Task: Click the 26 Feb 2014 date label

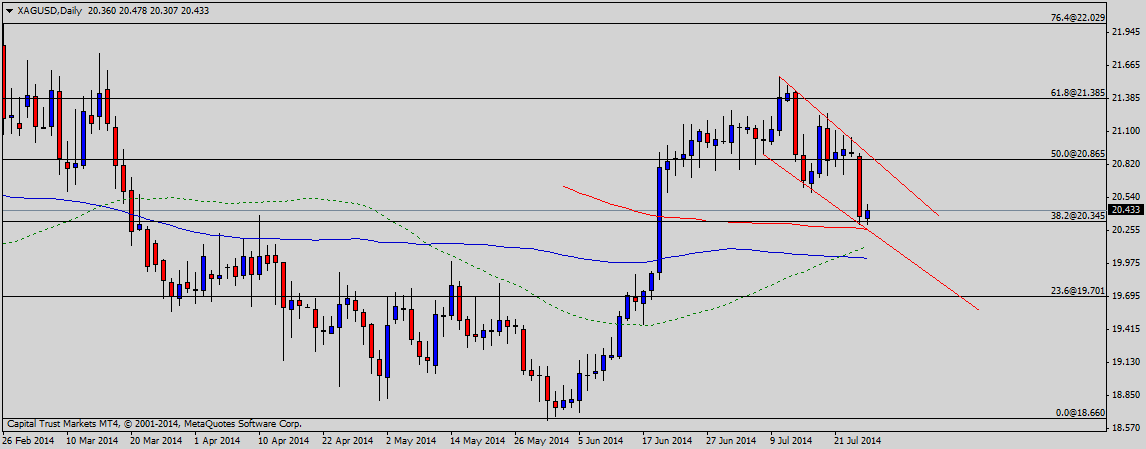Action: pos(30,440)
